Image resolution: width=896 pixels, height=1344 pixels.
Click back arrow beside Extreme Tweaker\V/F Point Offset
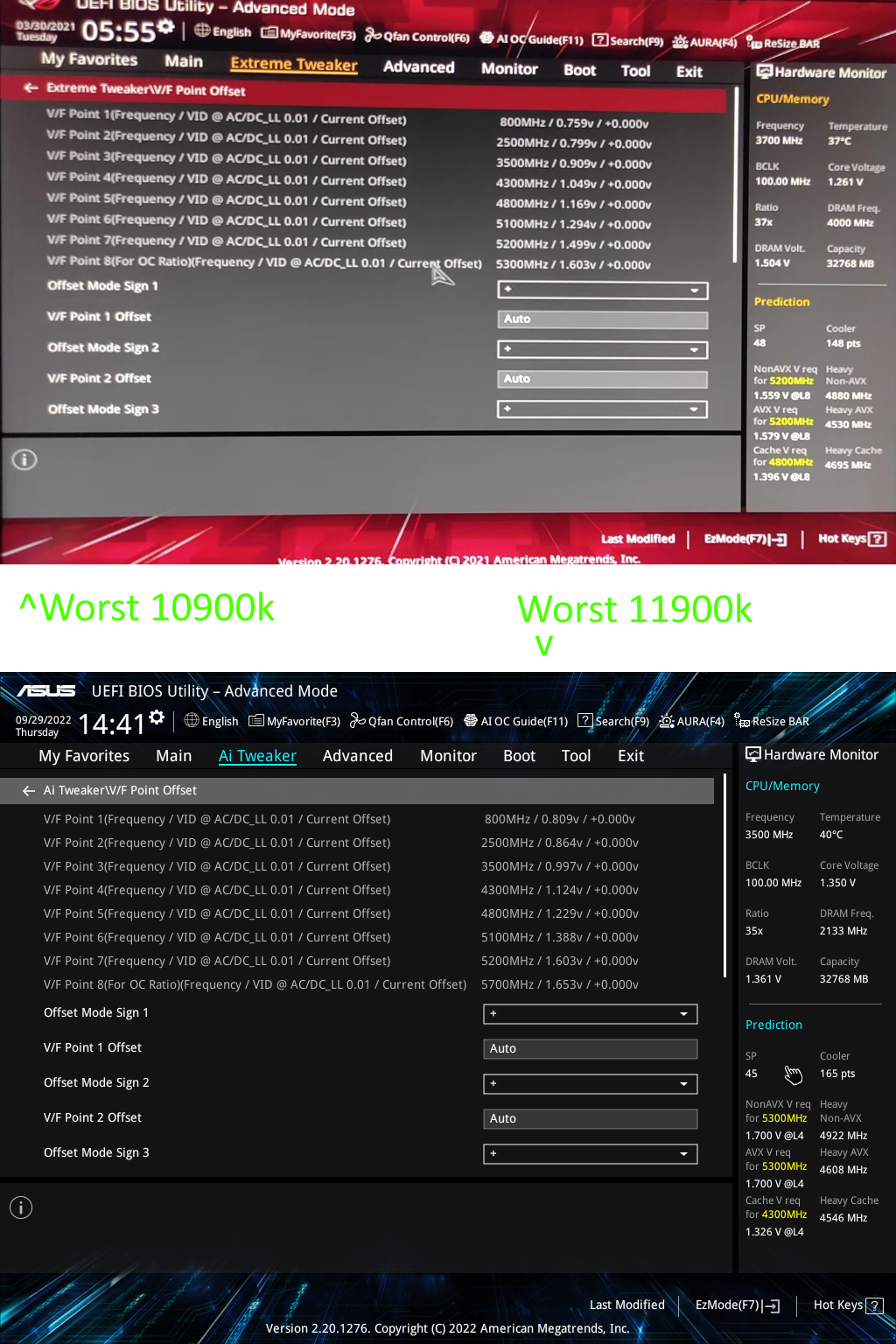31,87
